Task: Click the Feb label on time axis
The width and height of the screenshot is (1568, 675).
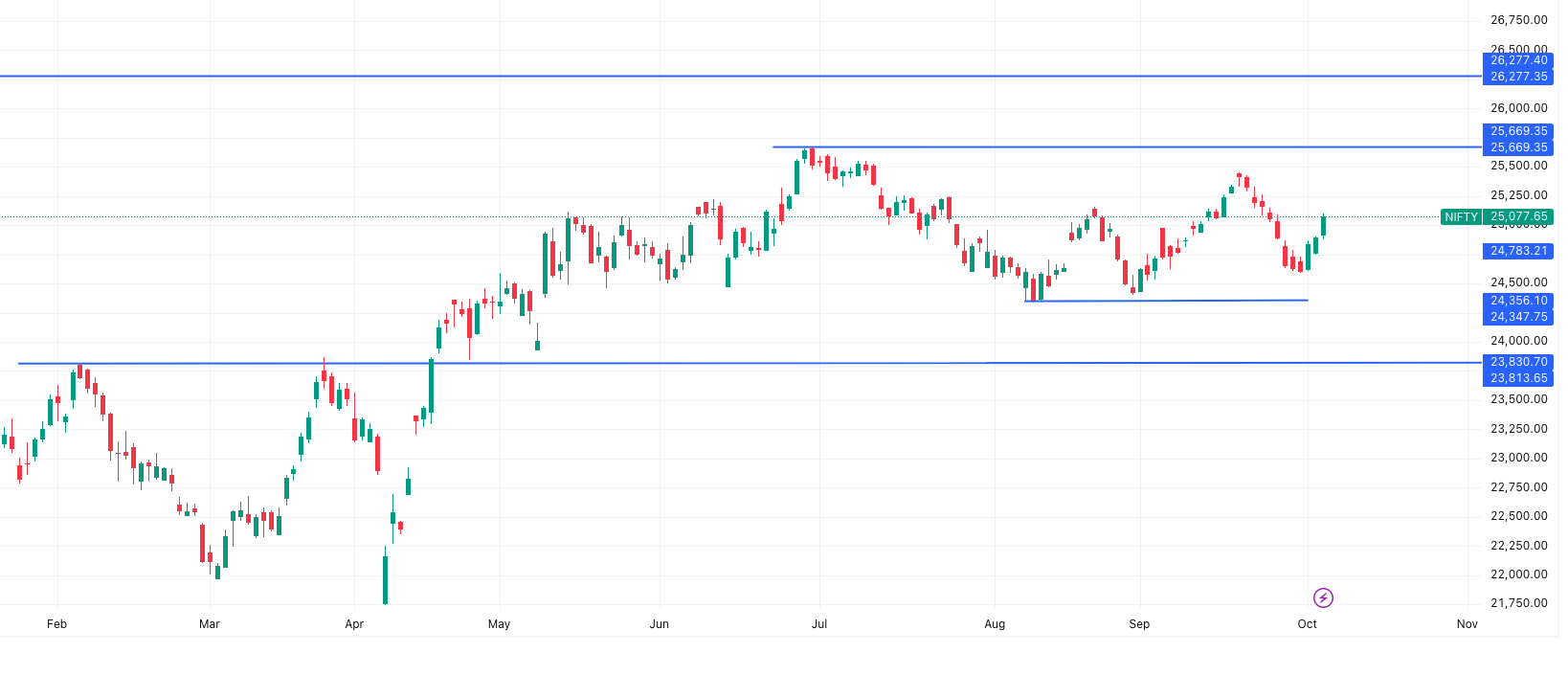Action: [x=57, y=624]
